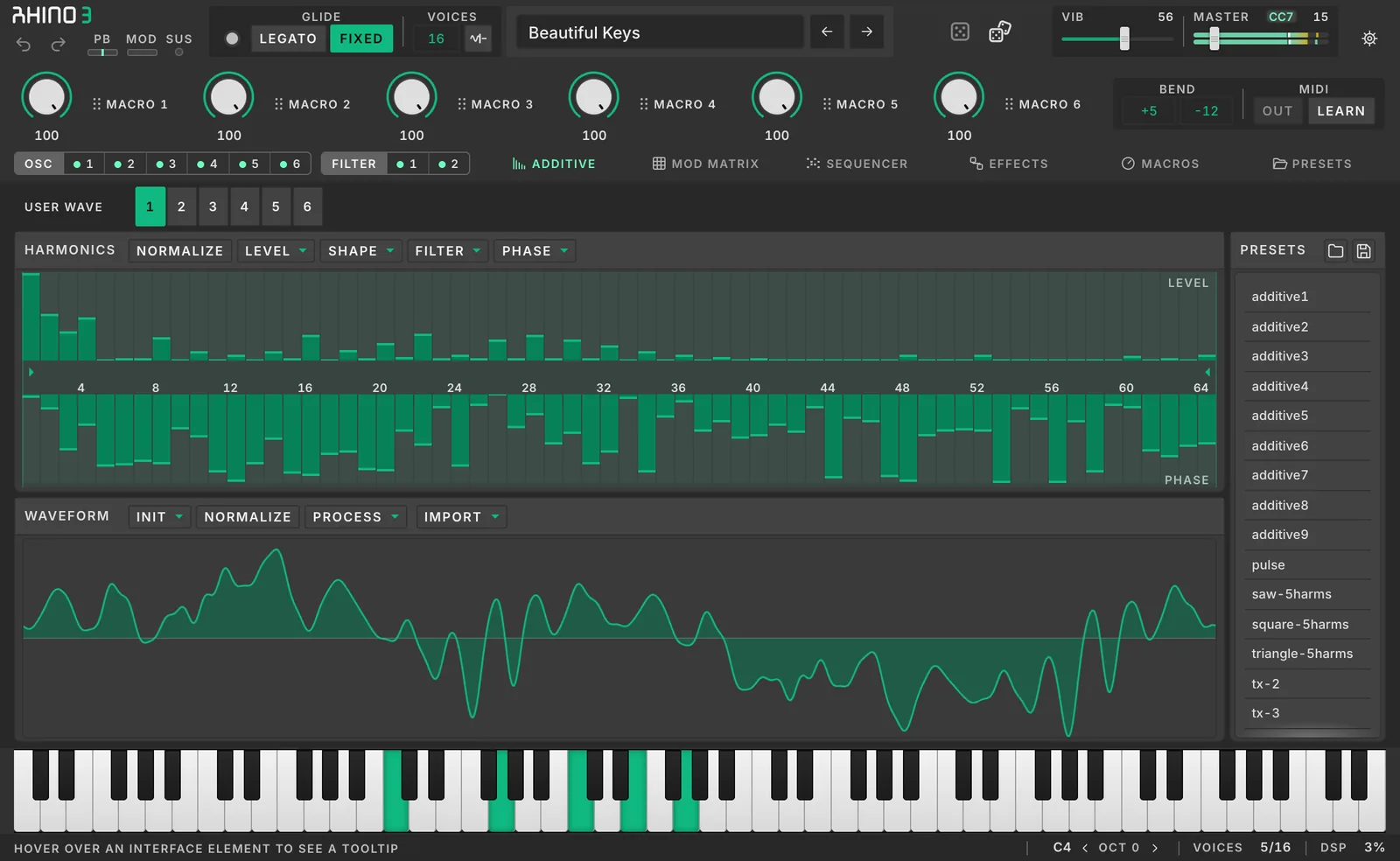Click Macro 4 drag handle icon
This screenshot has height=861, width=1400.
click(644, 104)
